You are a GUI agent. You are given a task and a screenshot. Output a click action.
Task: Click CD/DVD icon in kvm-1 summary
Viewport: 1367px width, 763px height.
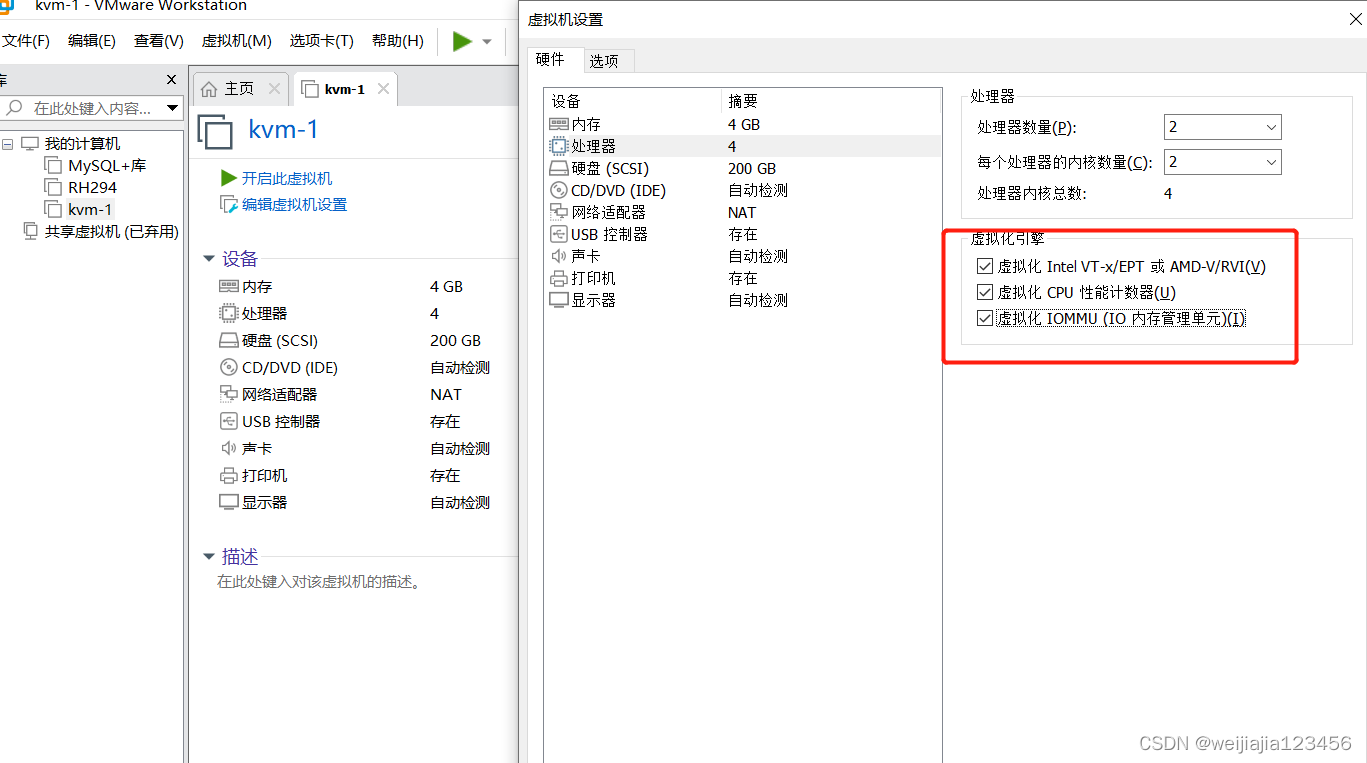[x=229, y=367]
